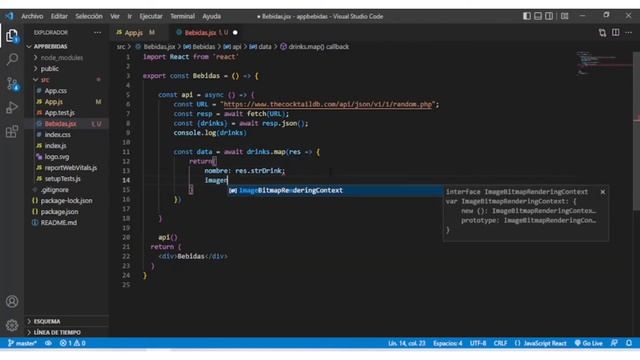Image resolution: width=640 pixels, height=360 pixels.
Task: Start Go Live server
Action: (x=588, y=343)
